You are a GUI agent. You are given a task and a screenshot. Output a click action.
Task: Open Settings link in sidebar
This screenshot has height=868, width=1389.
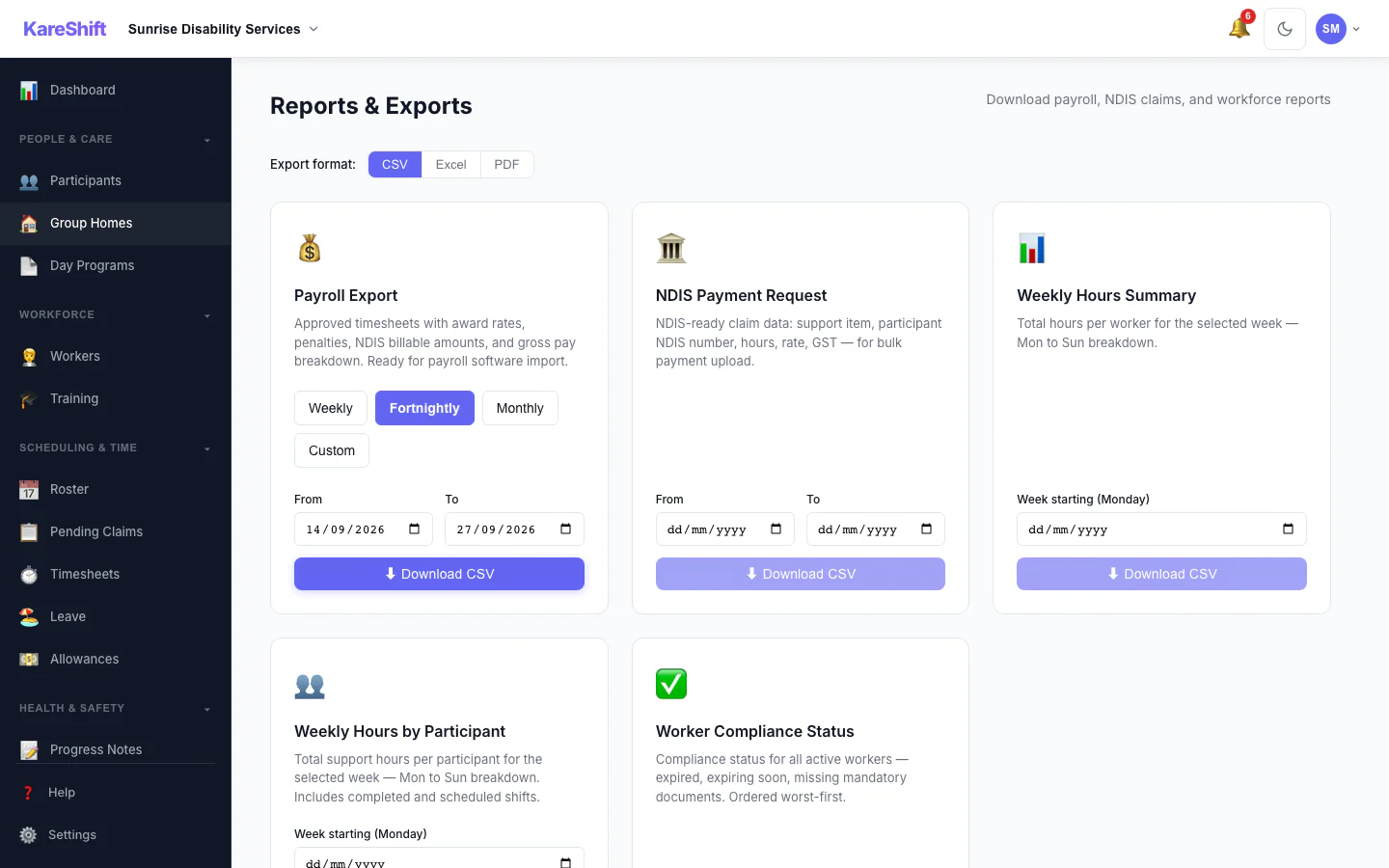coord(116,835)
